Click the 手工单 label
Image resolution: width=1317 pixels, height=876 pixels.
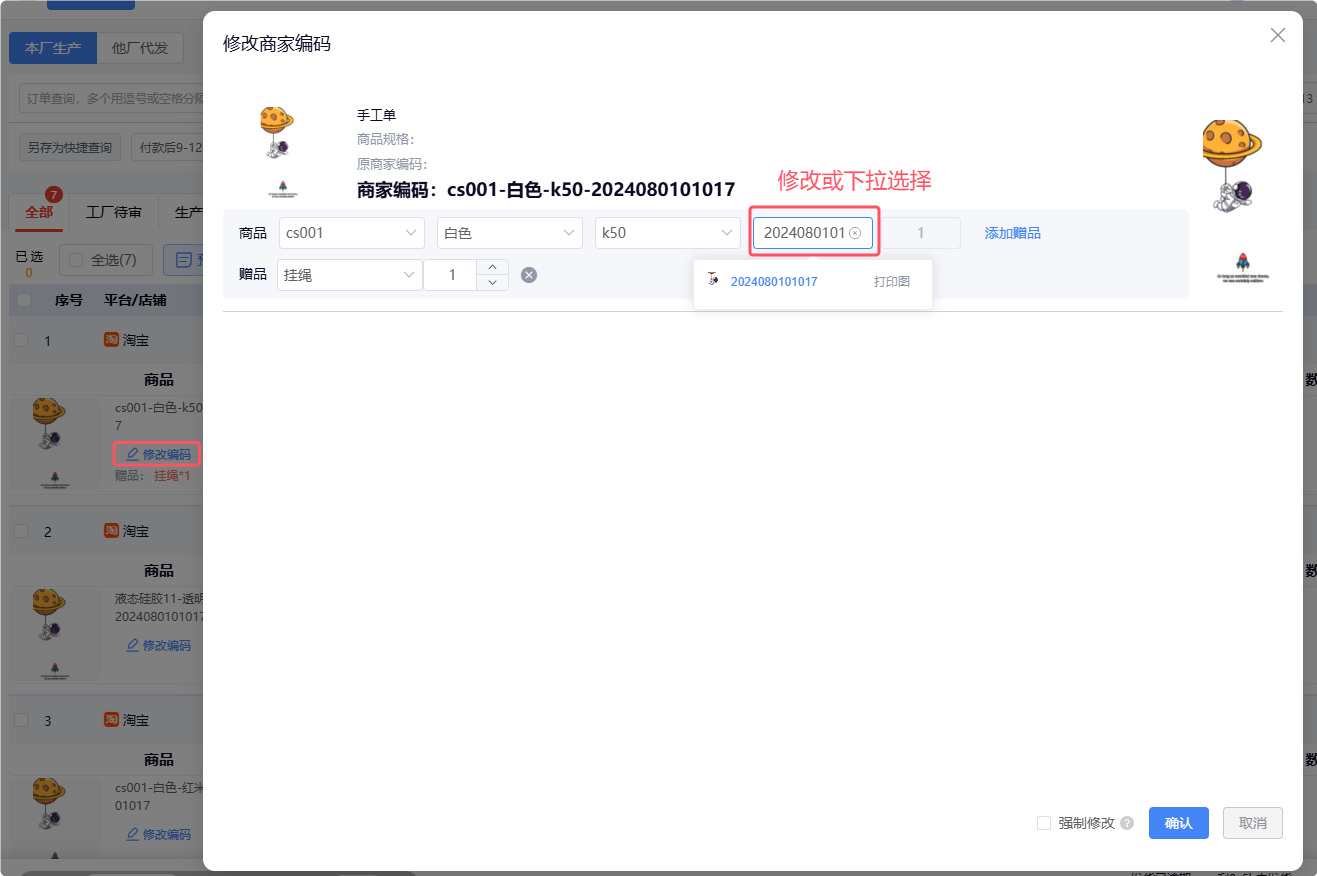click(377, 115)
